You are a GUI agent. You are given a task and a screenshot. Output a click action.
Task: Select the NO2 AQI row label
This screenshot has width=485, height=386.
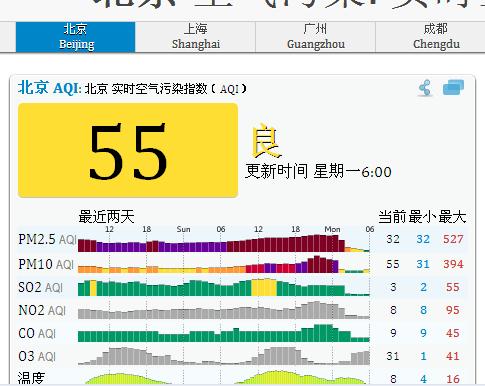[42, 310]
